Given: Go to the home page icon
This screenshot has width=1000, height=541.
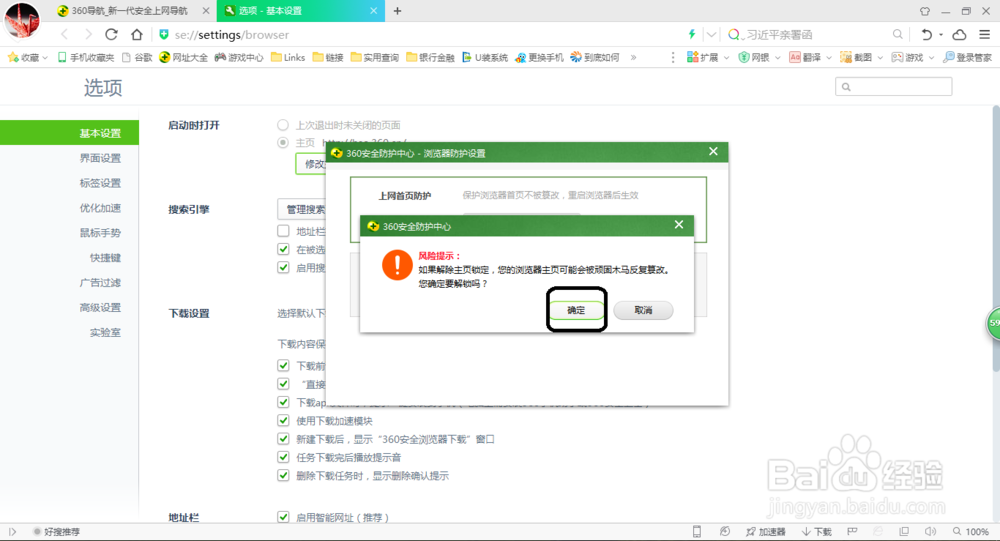Looking at the screenshot, I should pos(136,34).
